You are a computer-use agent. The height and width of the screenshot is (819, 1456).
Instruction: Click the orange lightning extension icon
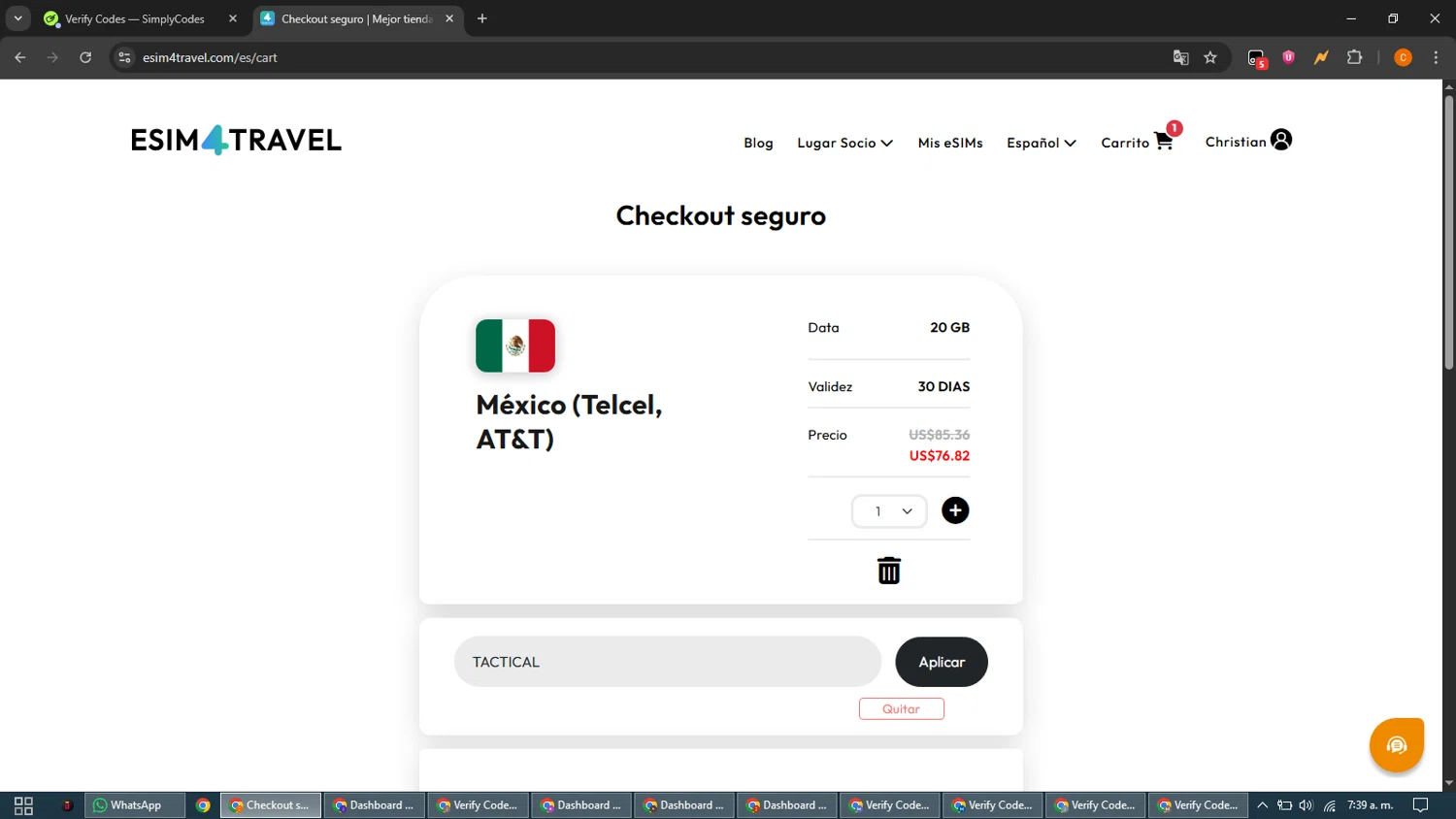[1321, 57]
